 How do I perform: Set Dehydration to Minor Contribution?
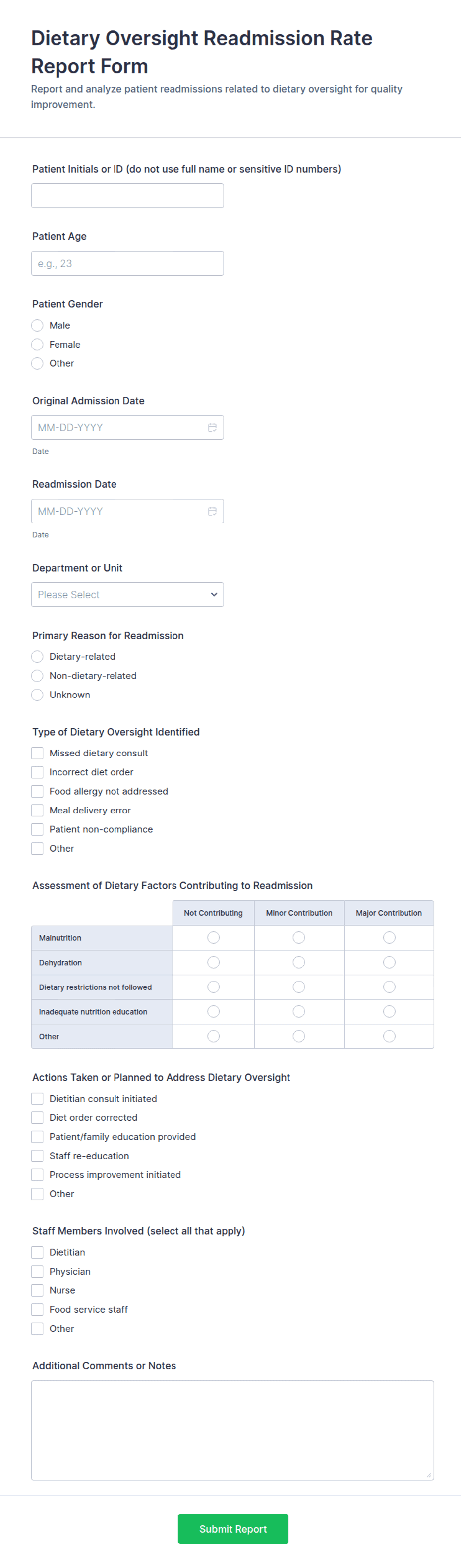coord(299,962)
